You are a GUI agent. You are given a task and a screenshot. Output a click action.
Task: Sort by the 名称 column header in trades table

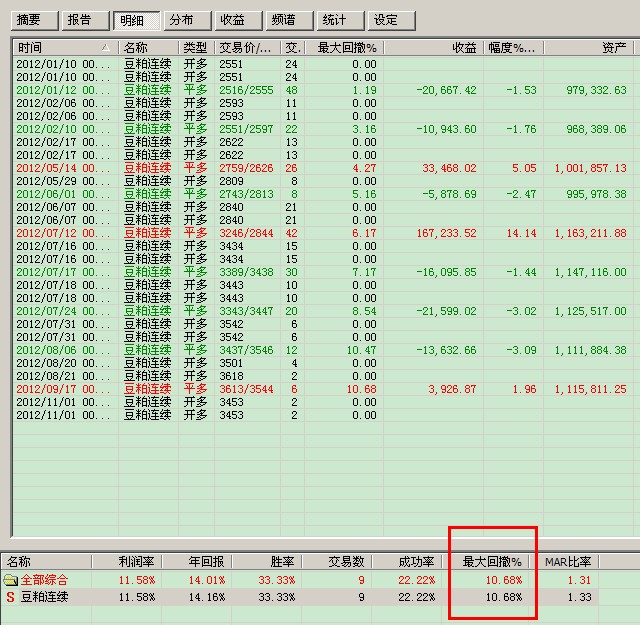point(149,48)
